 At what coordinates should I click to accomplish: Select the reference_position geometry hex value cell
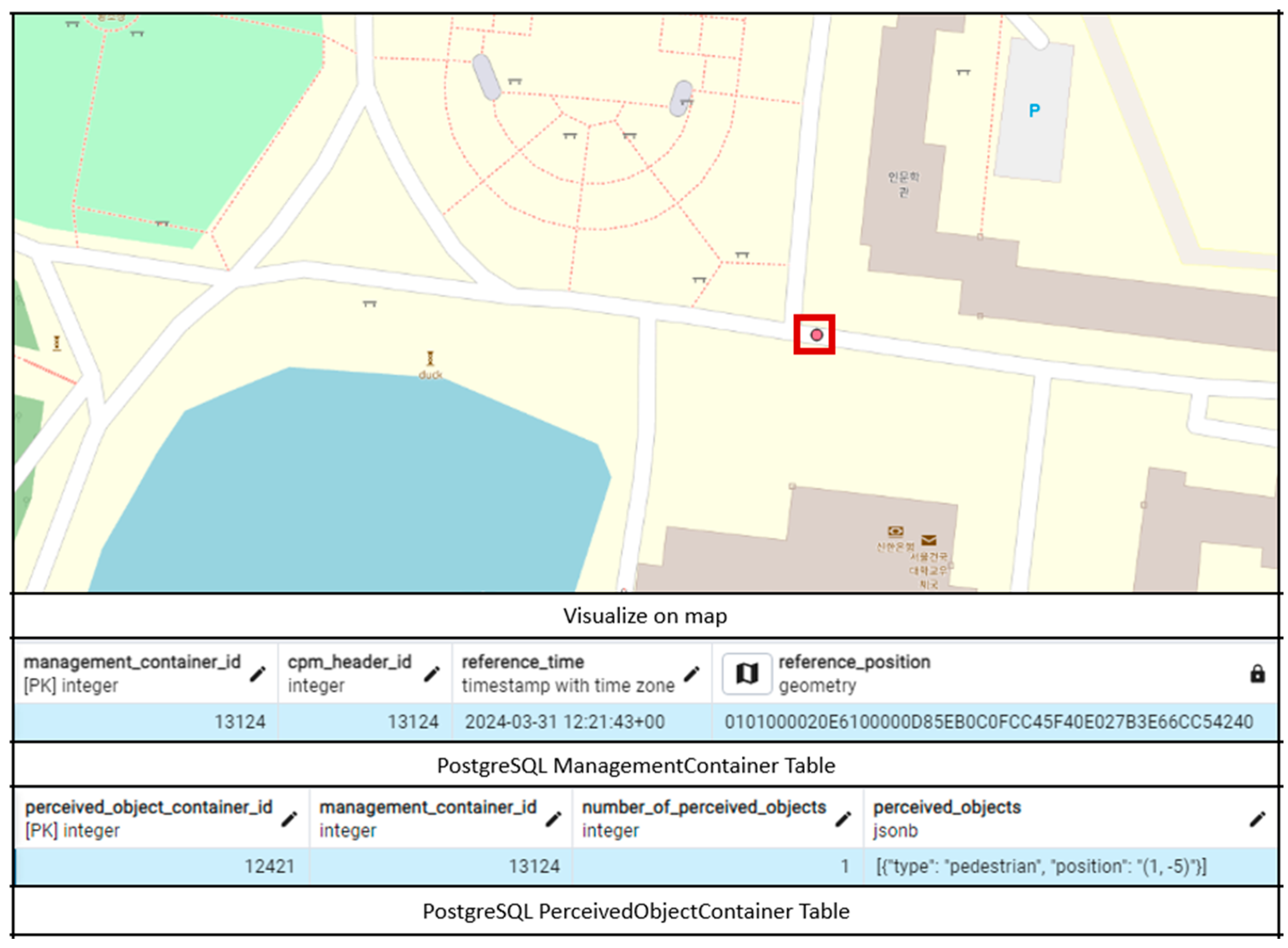tap(989, 721)
